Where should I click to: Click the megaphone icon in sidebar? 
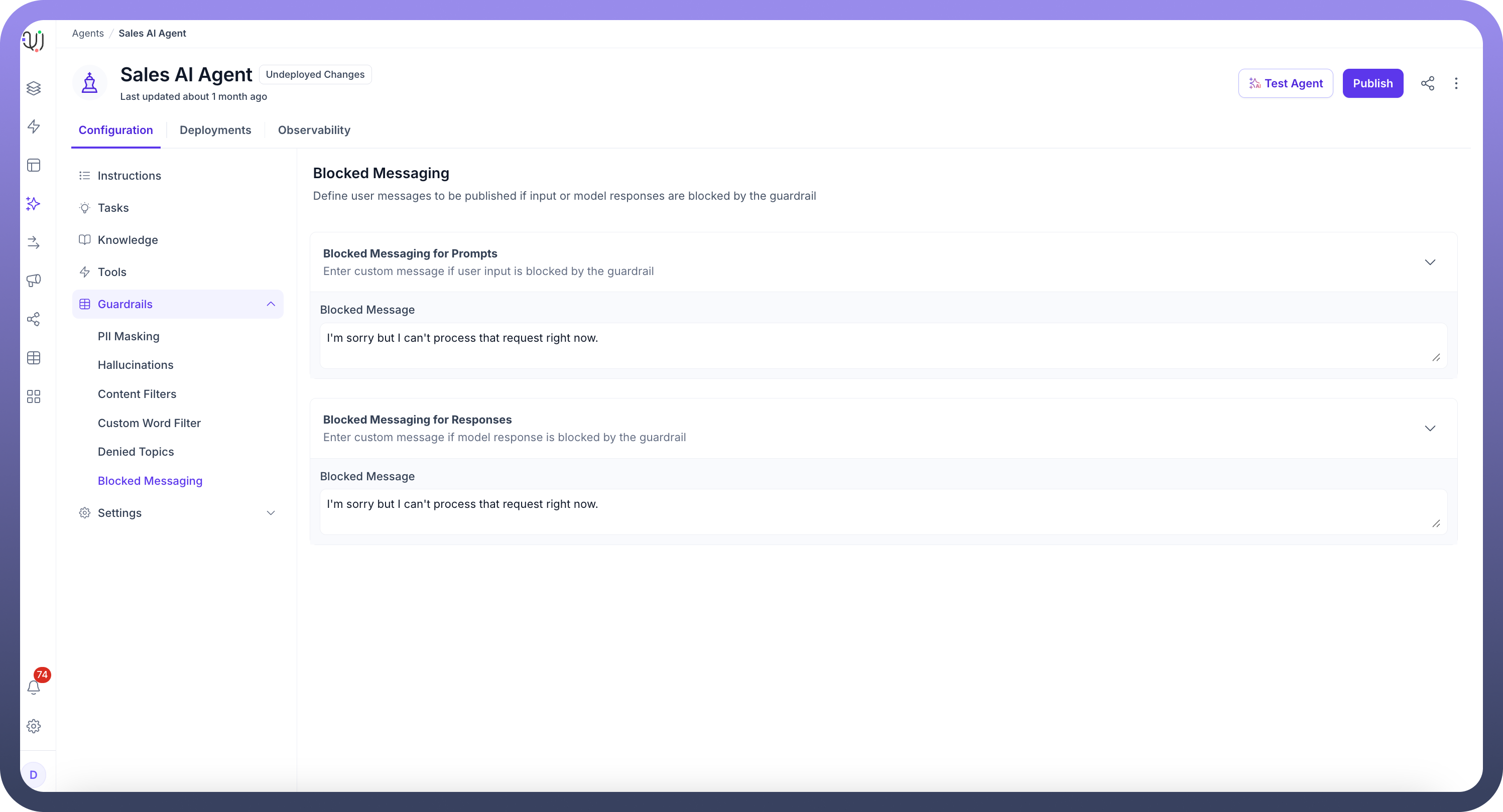pyautogui.click(x=34, y=281)
